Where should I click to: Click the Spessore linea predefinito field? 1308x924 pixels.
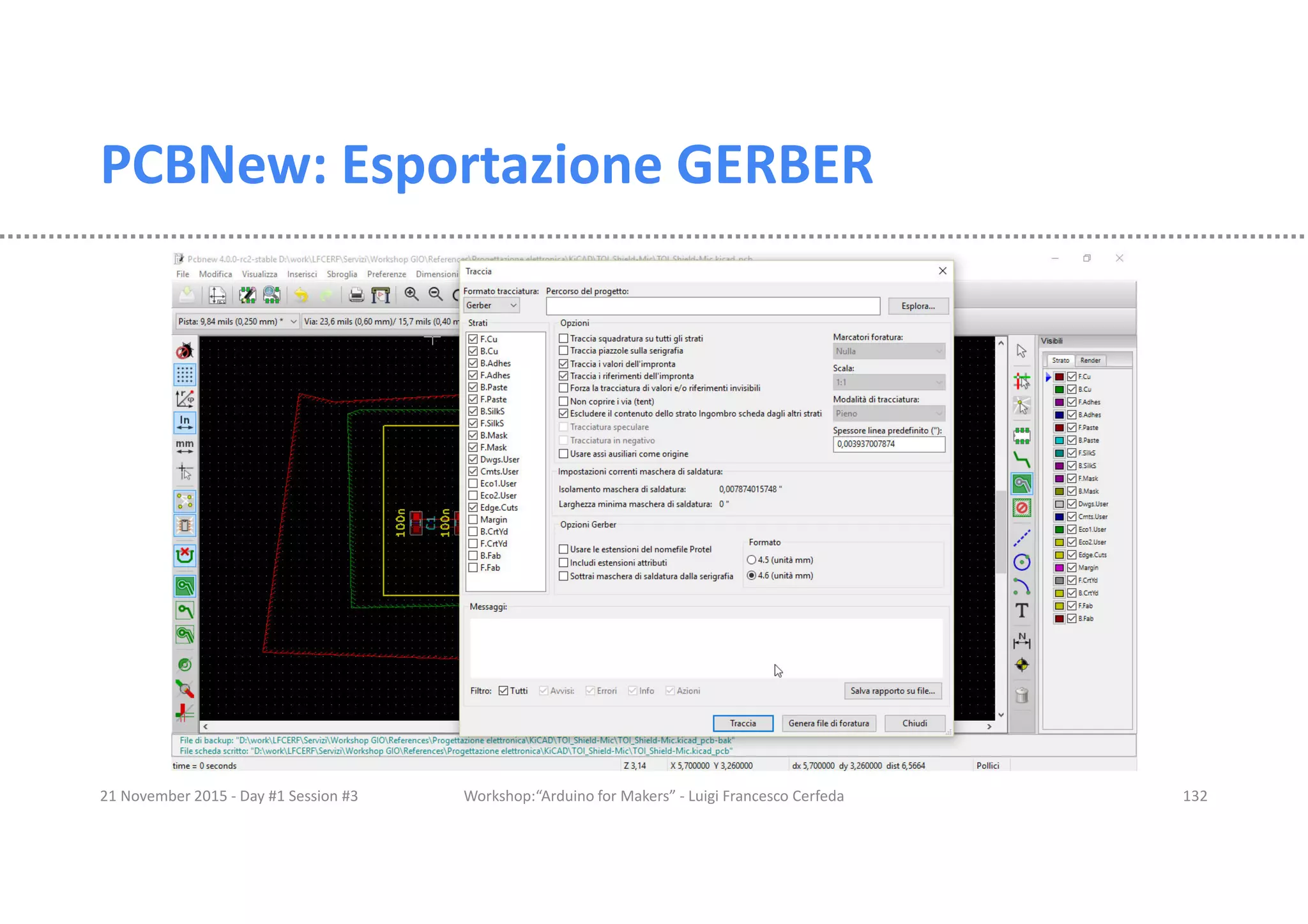tap(888, 444)
